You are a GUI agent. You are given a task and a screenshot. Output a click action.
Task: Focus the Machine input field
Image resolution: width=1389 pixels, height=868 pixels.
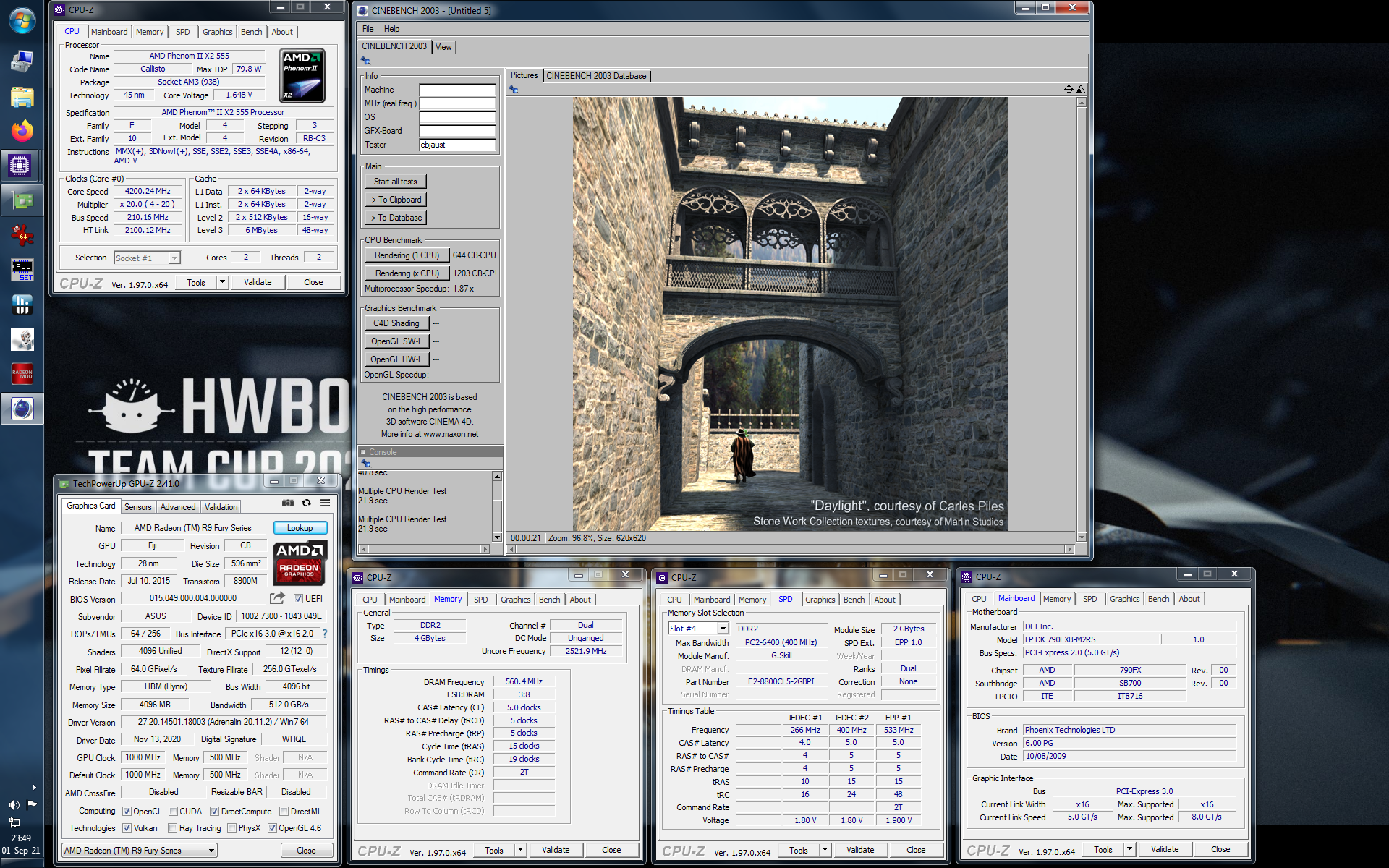[x=458, y=90]
